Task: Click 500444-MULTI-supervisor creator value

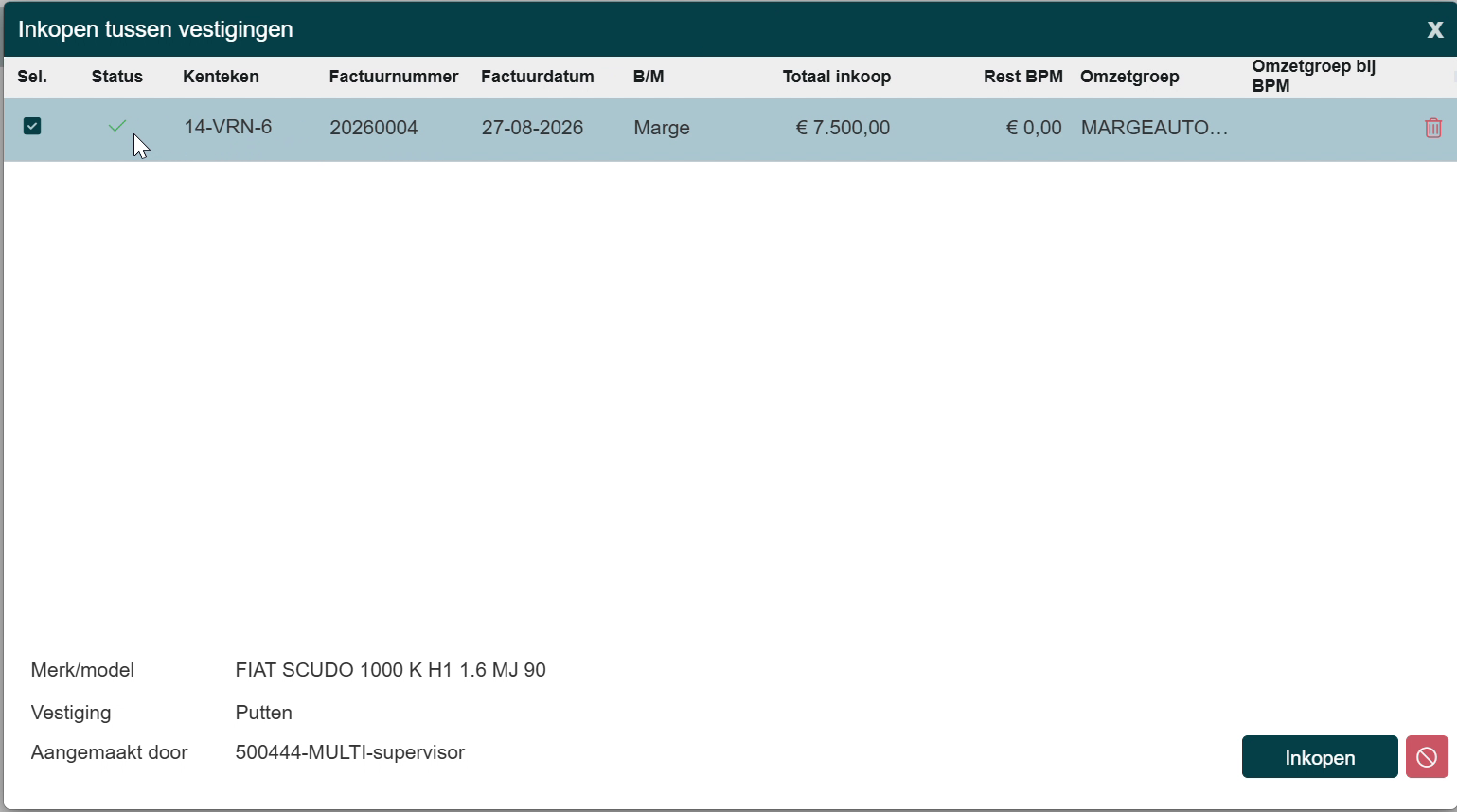Action: (x=350, y=752)
